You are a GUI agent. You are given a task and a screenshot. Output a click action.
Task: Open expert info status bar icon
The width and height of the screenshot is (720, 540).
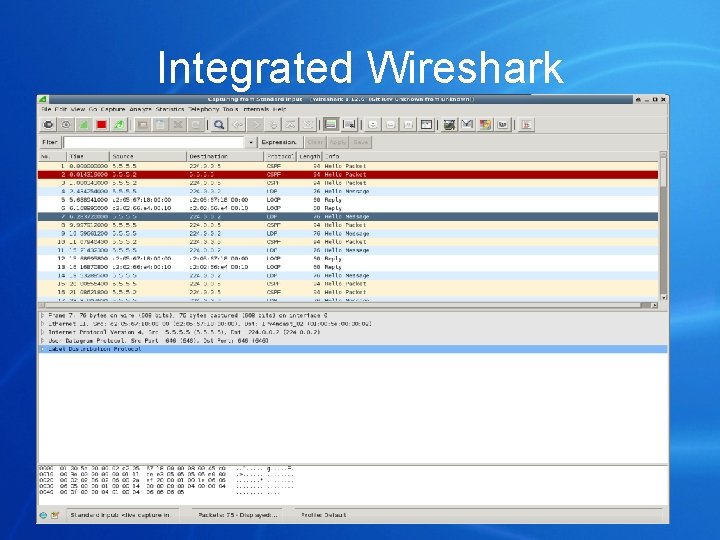(x=43, y=515)
